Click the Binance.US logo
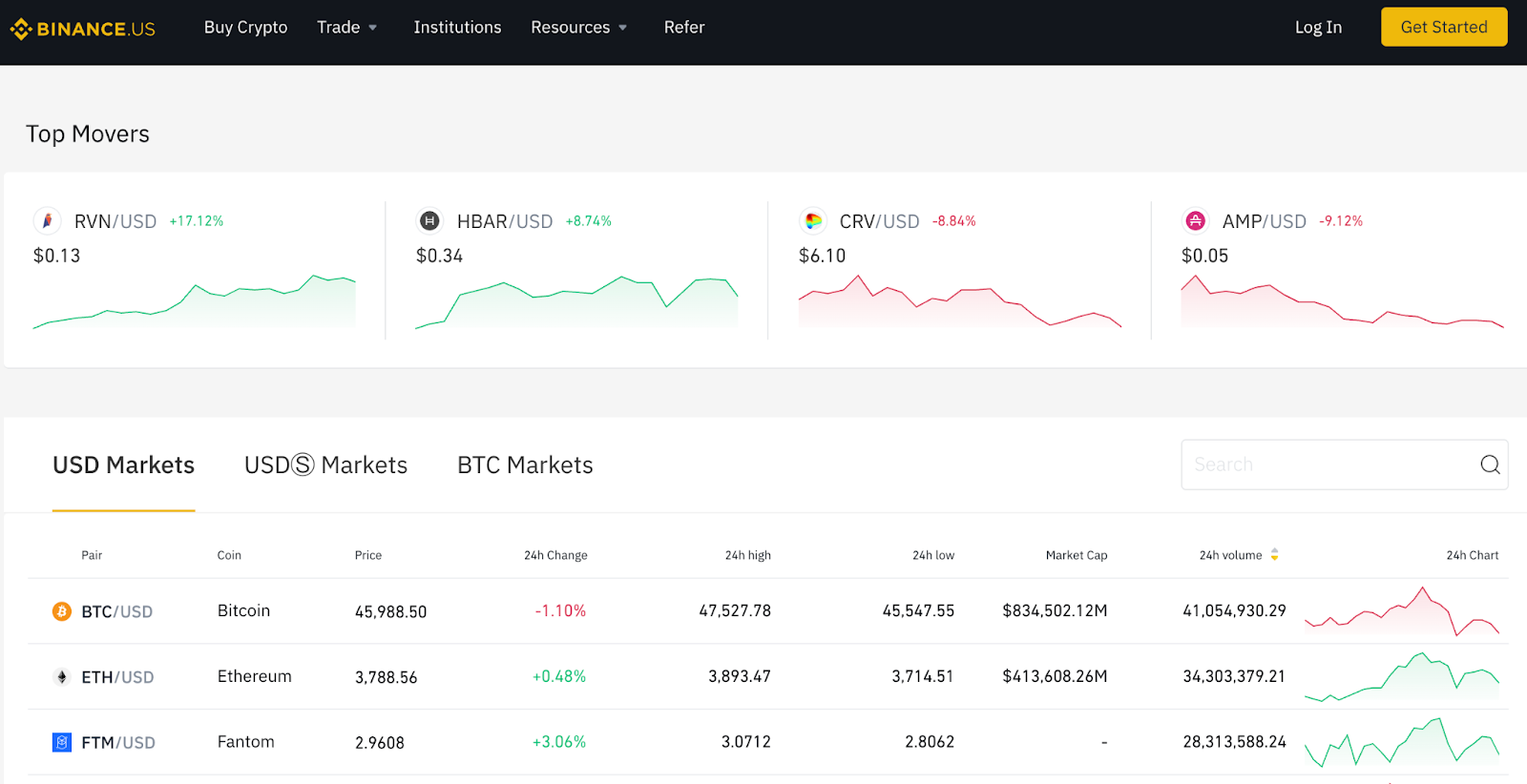This screenshot has height=784, width=1527. pos(83,29)
